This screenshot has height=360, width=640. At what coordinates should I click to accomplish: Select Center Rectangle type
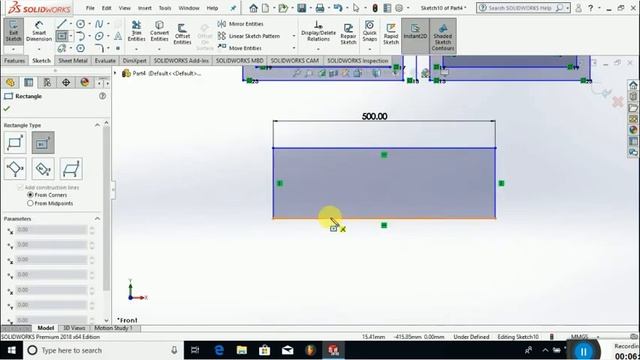point(43,143)
